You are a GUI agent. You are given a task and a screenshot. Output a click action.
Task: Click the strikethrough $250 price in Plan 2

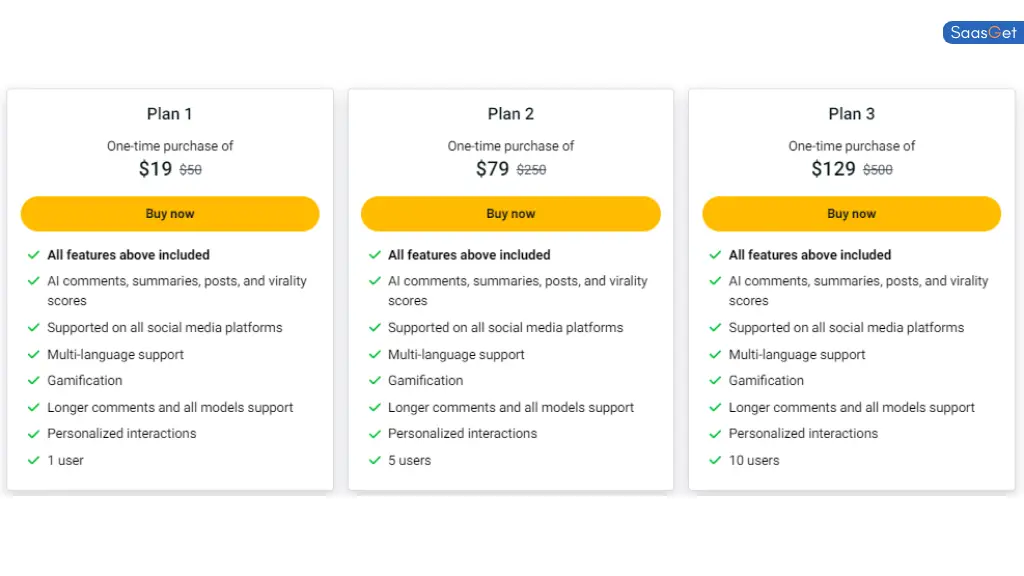[x=532, y=170]
